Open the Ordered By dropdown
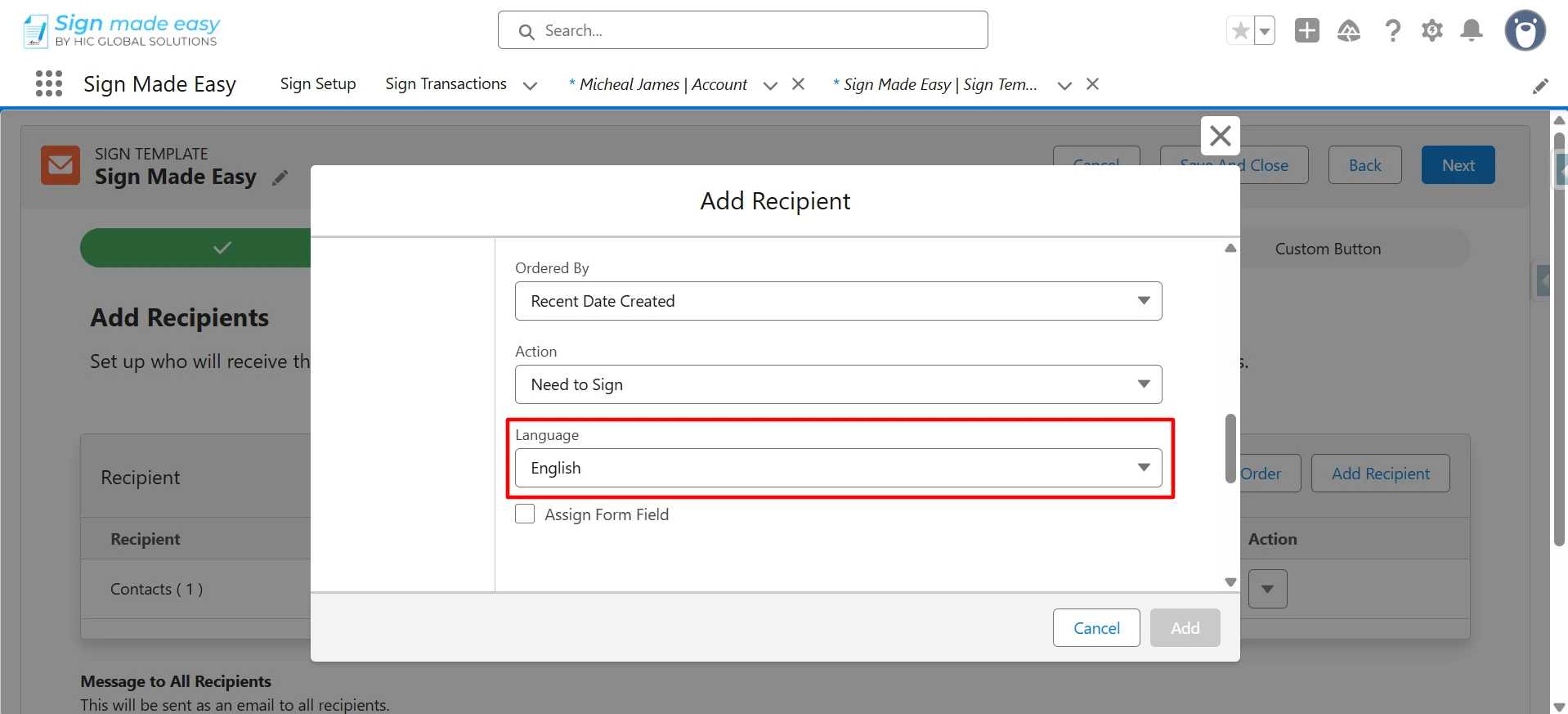This screenshot has width=1568, height=714. coord(838,301)
